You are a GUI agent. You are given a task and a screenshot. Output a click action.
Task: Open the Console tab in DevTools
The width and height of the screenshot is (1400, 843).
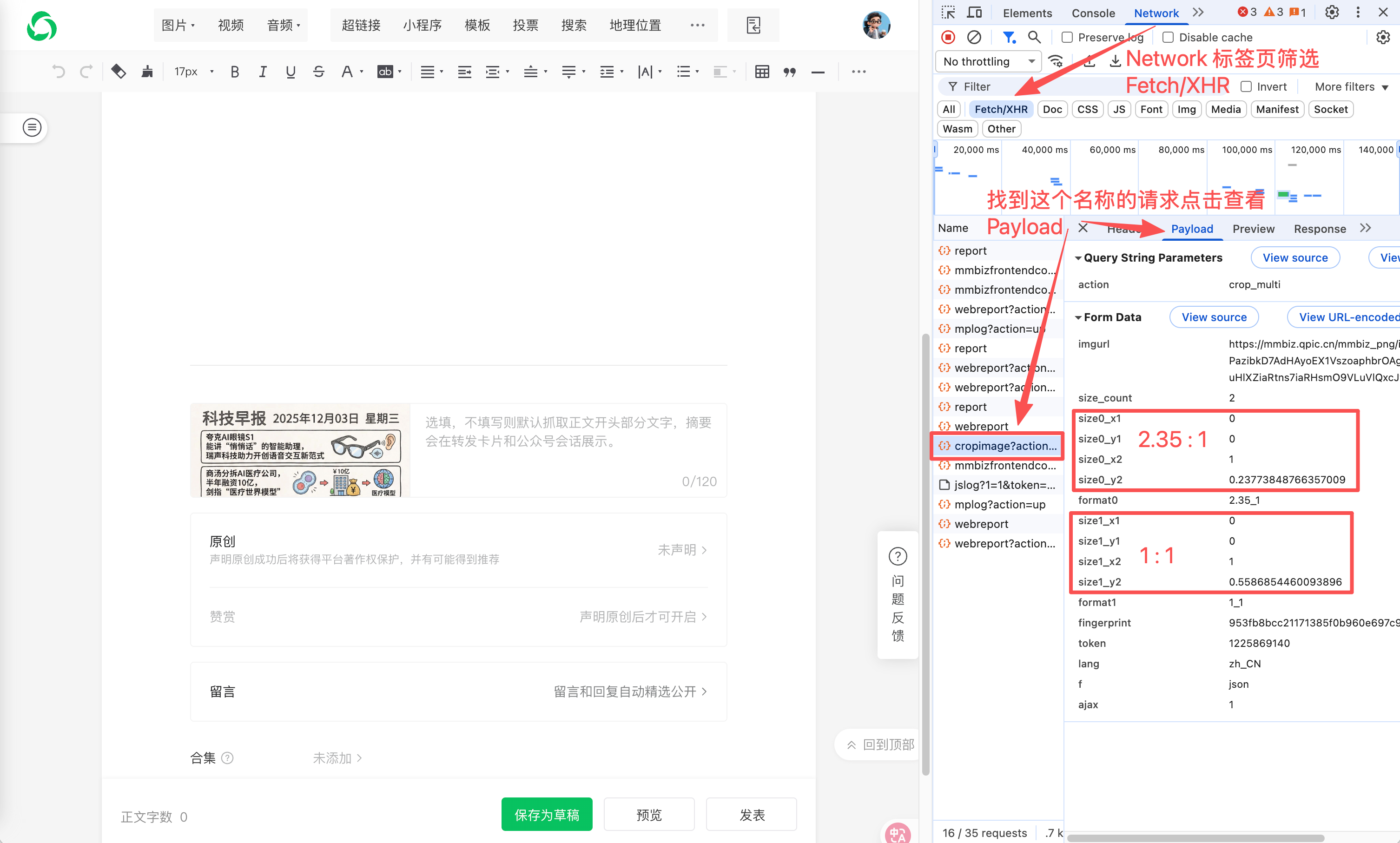[1093, 13]
